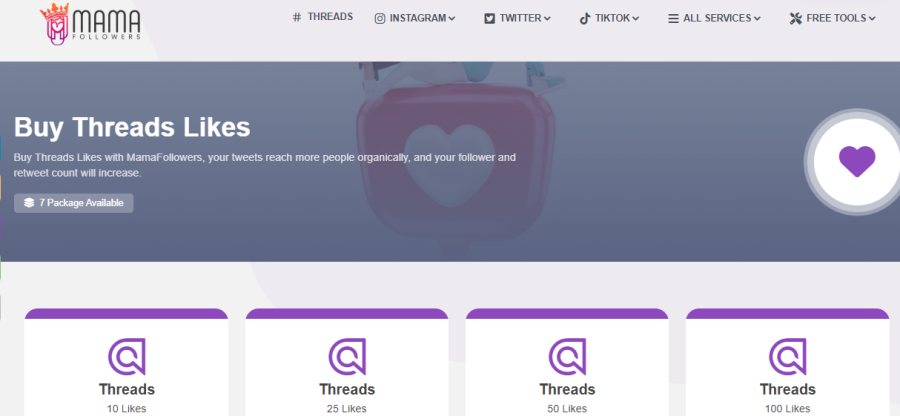
Task: Click the Threads logo on 50 Likes card
Action: [568, 357]
